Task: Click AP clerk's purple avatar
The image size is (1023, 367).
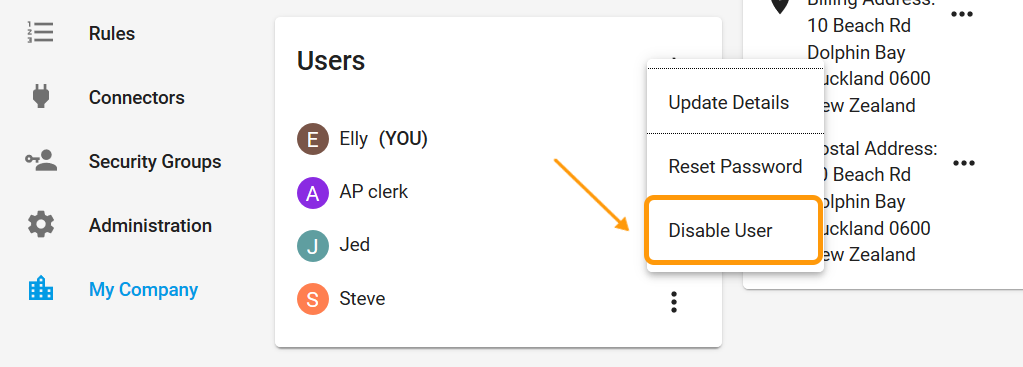Action: [313, 193]
